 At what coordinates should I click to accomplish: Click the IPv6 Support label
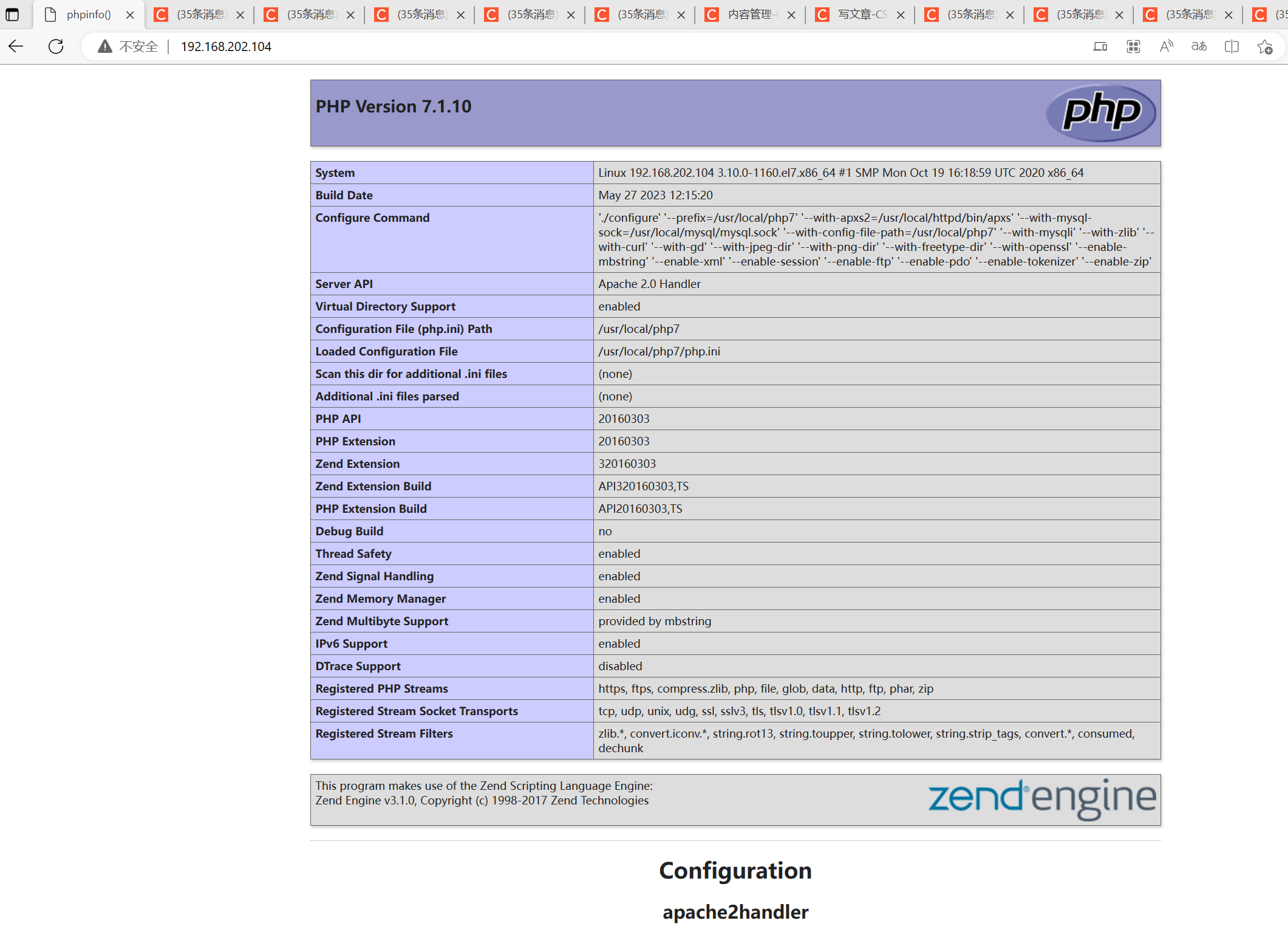coord(352,643)
